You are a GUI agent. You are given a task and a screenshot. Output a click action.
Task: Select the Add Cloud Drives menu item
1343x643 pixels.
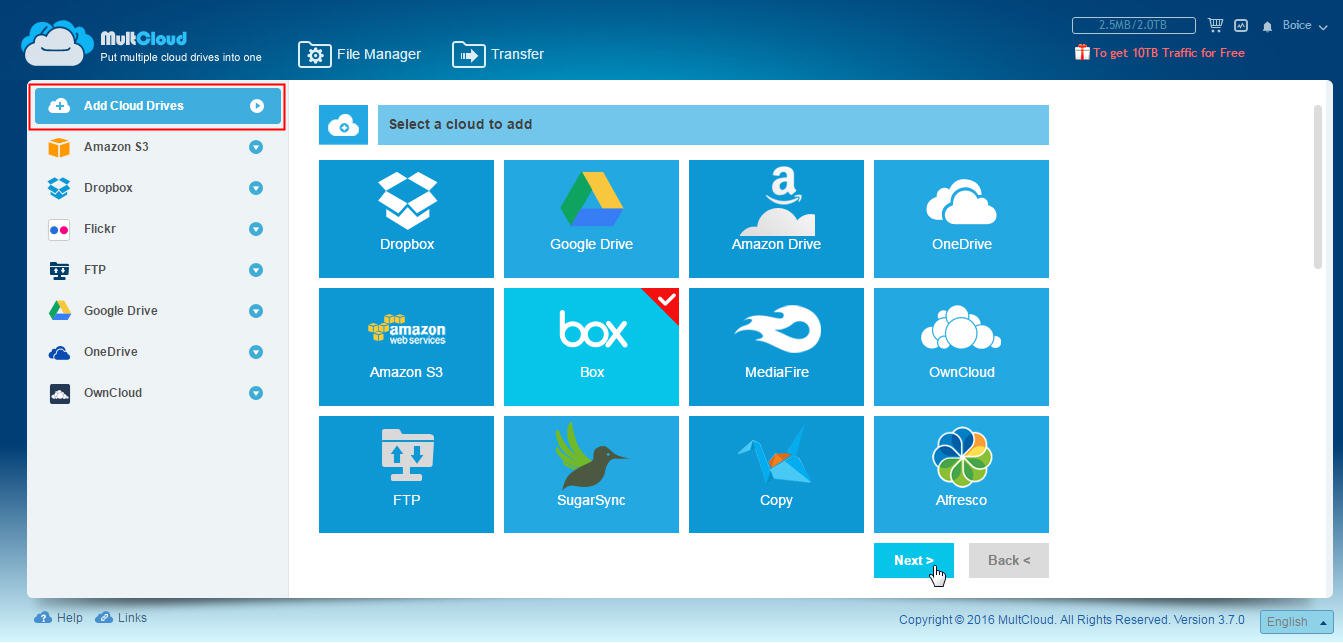pyautogui.click(x=157, y=106)
